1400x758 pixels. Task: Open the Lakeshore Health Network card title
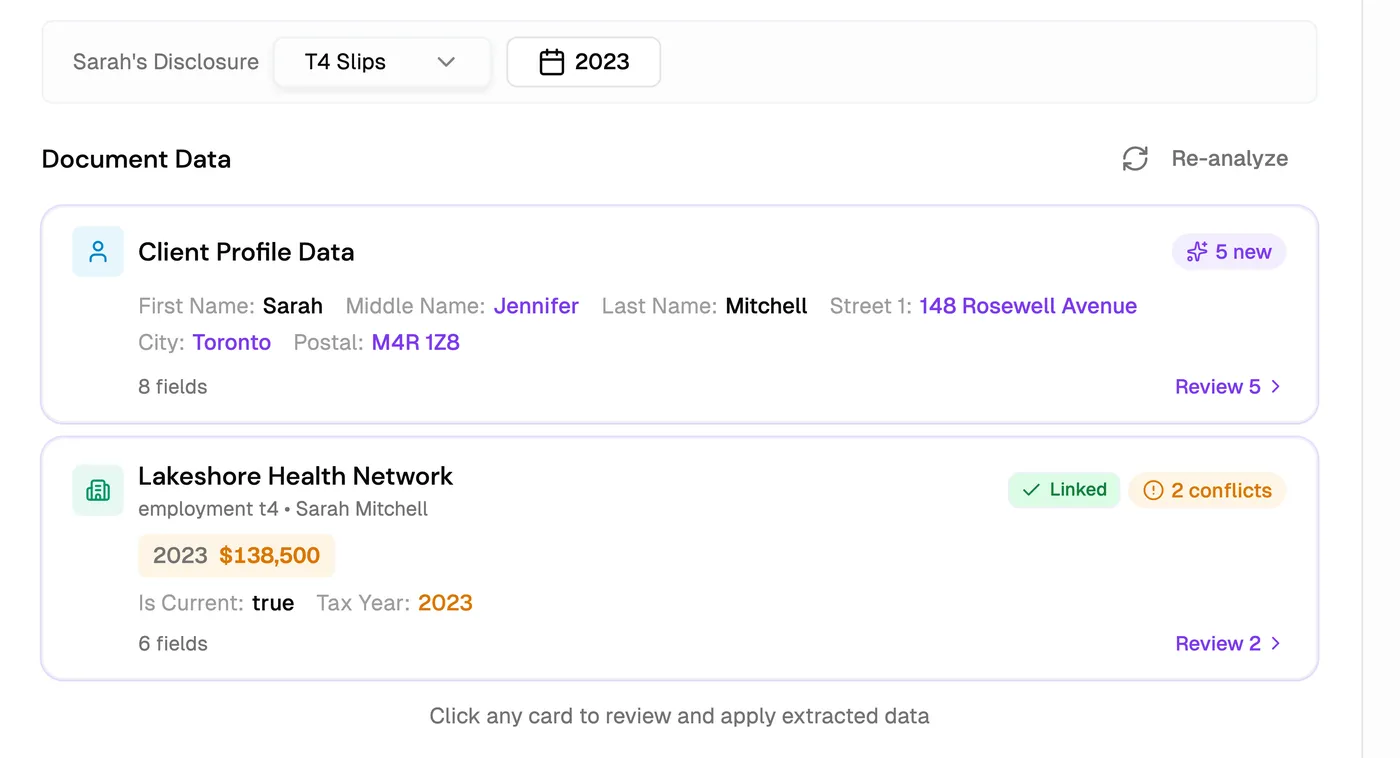click(x=295, y=476)
